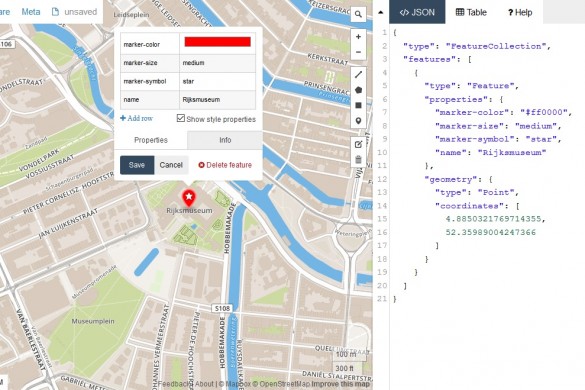
Task: Open the Meta menu
Action: [x=31, y=12]
